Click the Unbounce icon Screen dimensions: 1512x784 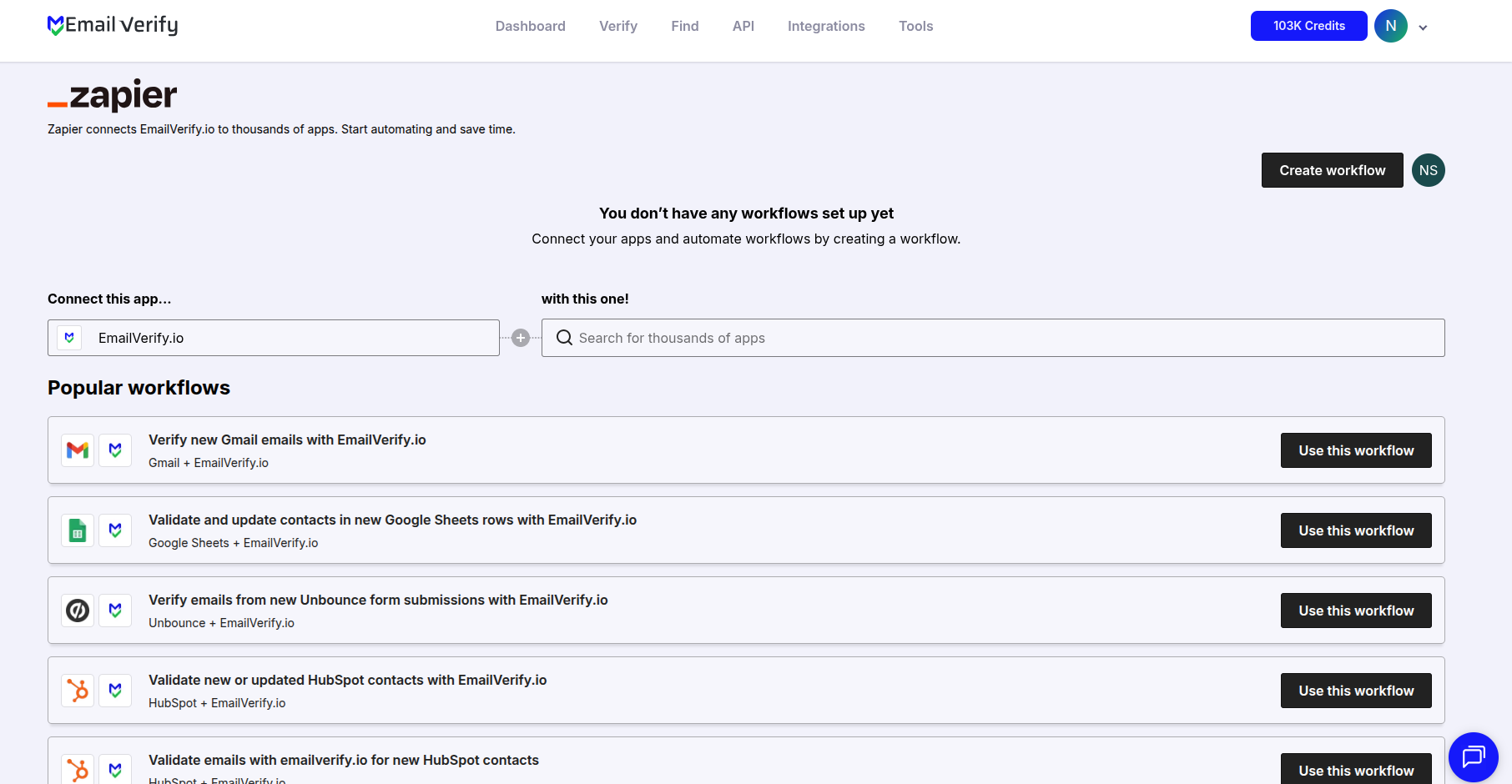pos(78,611)
